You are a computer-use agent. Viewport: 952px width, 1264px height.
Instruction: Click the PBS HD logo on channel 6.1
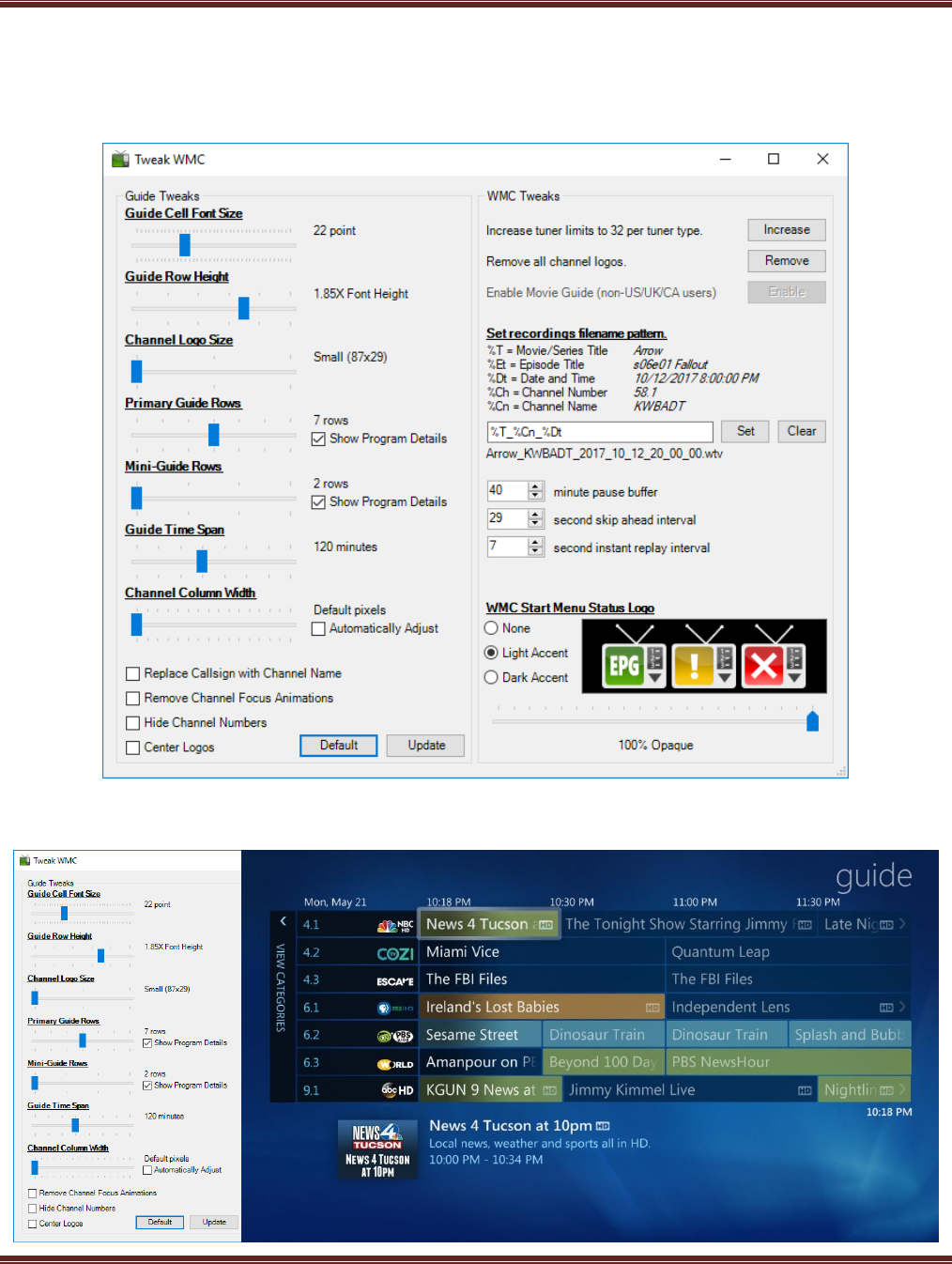point(395,1009)
